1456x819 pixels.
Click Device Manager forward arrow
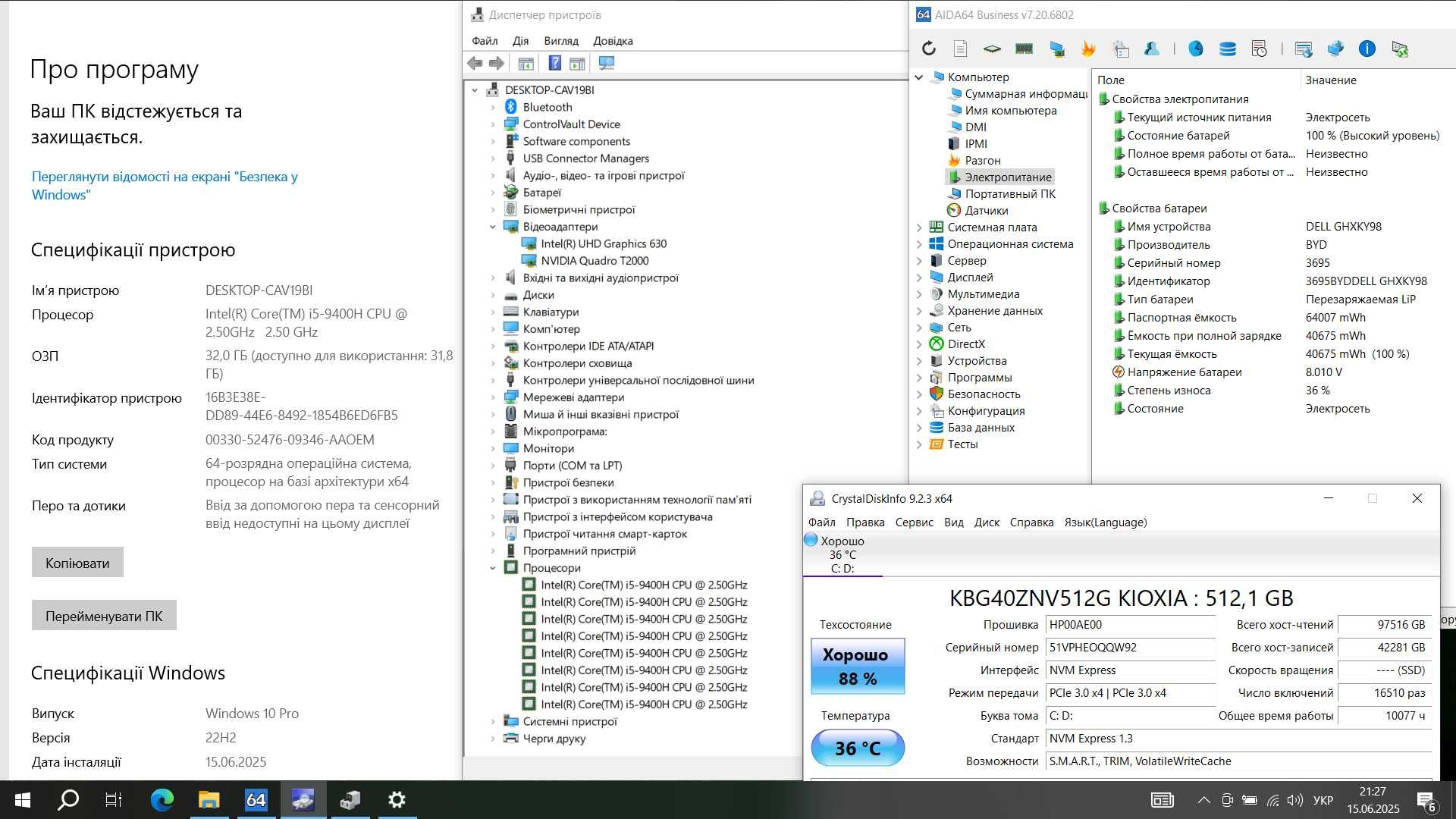(497, 64)
